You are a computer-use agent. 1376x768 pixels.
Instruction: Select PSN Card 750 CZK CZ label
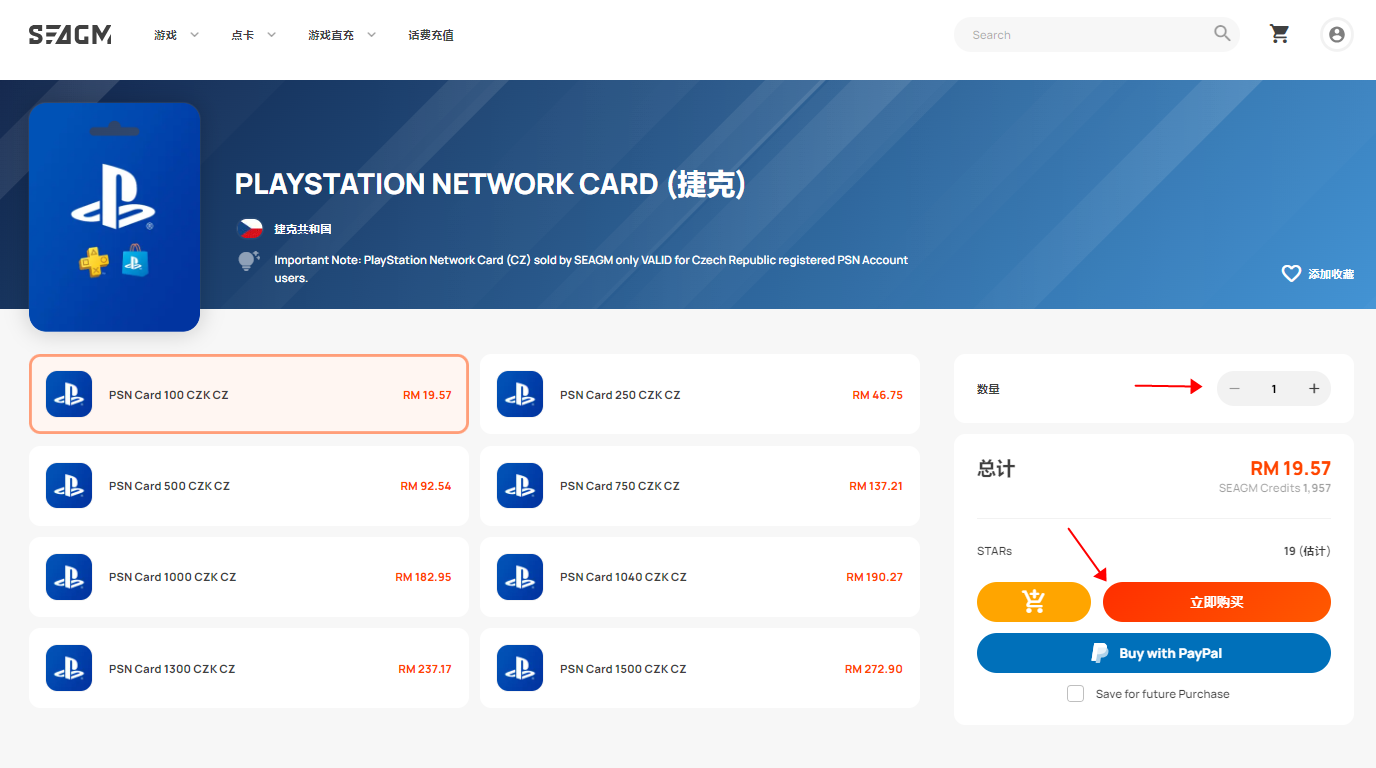coord(620,486)
